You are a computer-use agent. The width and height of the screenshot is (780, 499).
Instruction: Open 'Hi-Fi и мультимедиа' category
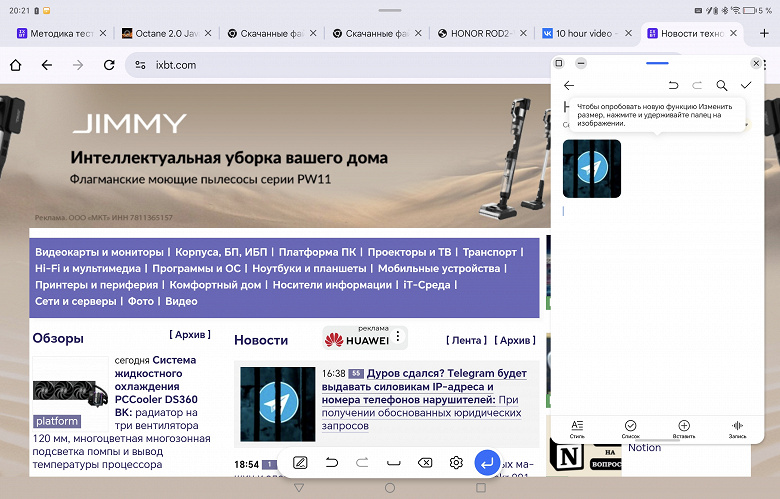point(88,269)
